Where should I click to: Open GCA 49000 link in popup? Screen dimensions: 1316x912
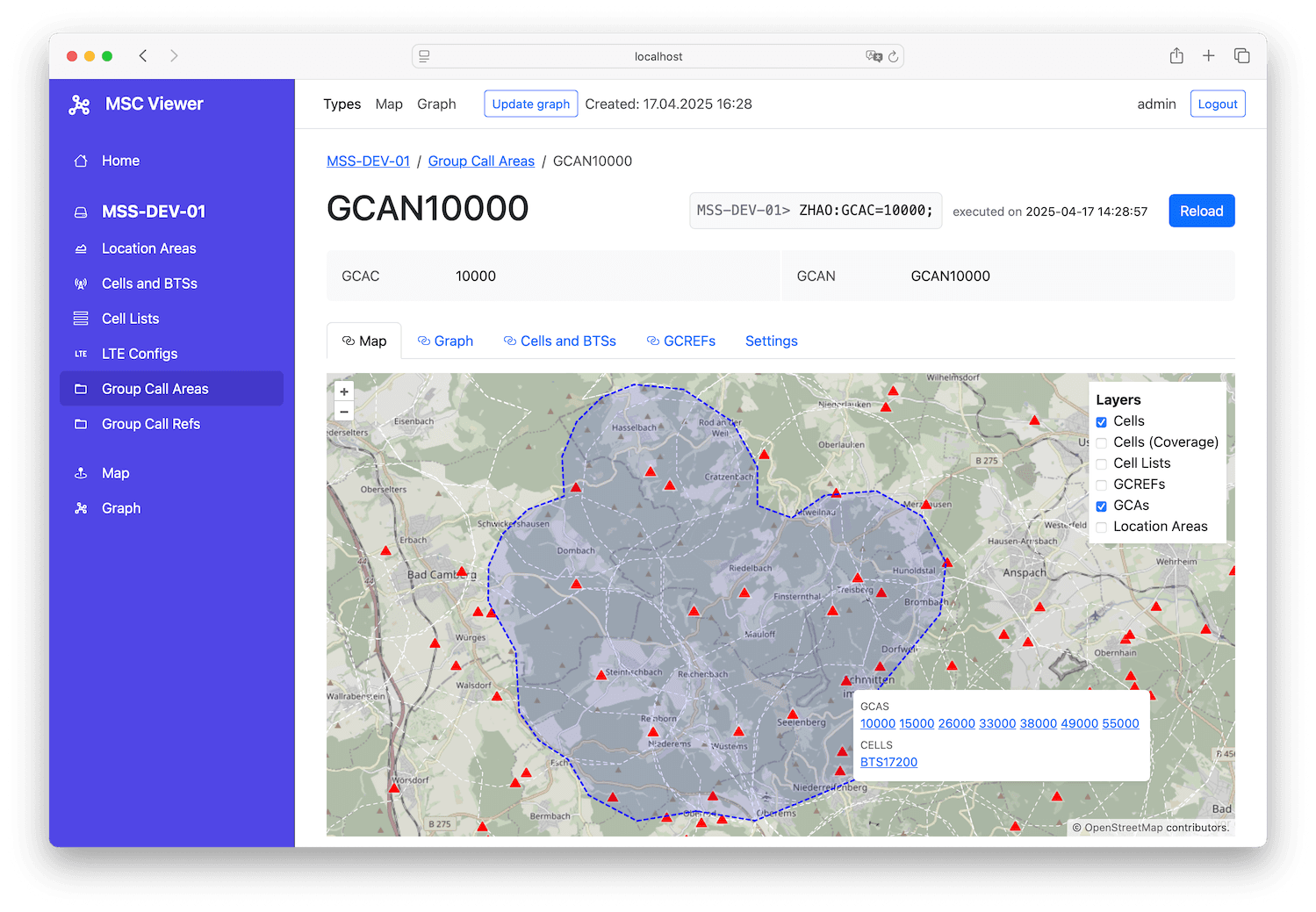click(1080, 723)
